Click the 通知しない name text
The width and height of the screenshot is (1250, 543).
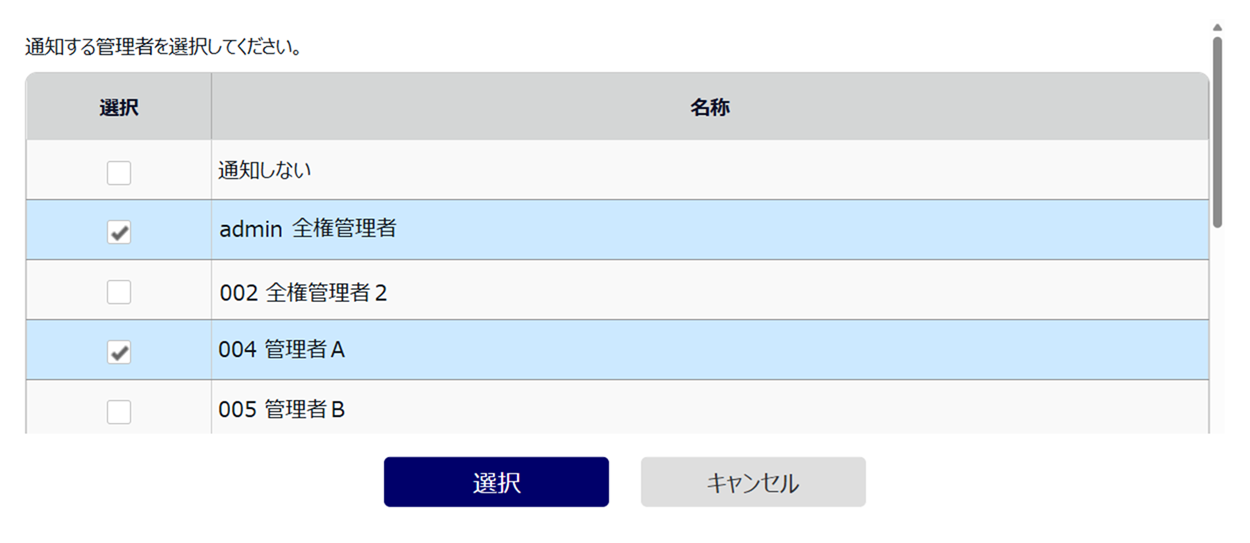pos(265,170)
